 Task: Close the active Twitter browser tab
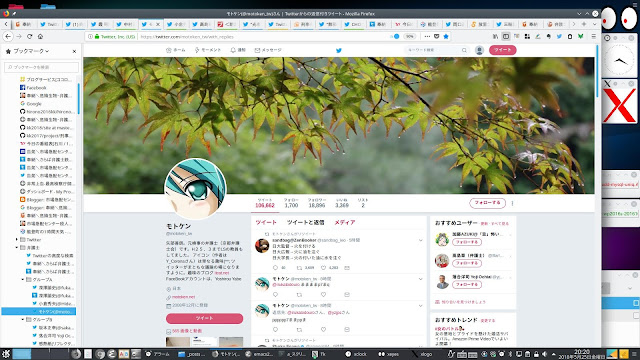tap(158, 24)
